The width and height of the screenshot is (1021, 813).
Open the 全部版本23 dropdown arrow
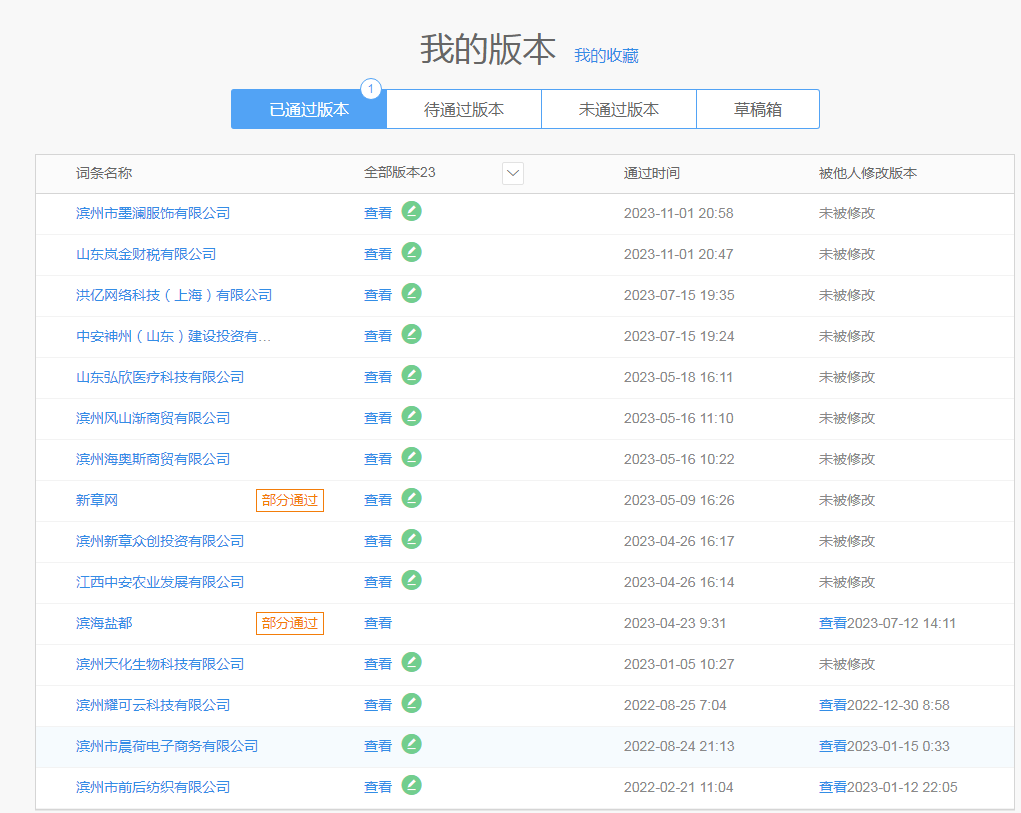coord(513,173)
